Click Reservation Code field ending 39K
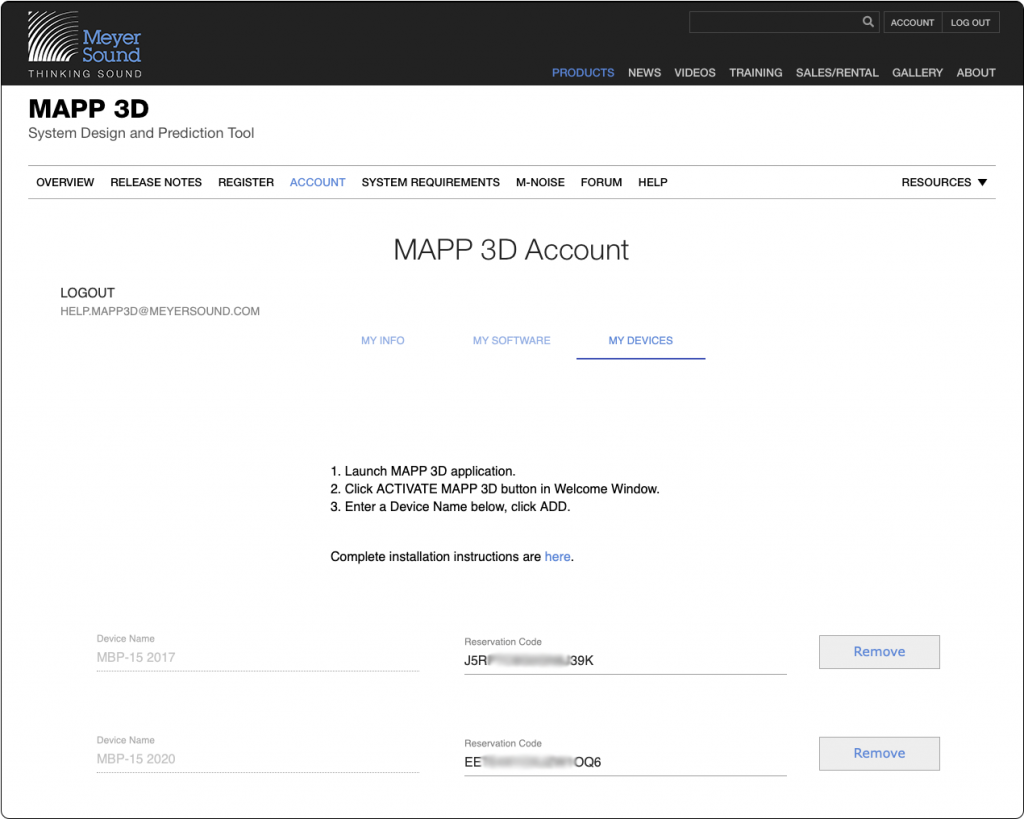Viewport: 1024px width, 819px height. click(x=625, y=660)
